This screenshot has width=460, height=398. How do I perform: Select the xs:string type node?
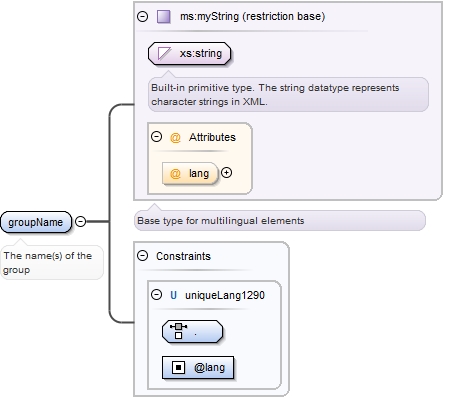pyautogui.click(x=189, y=53)
